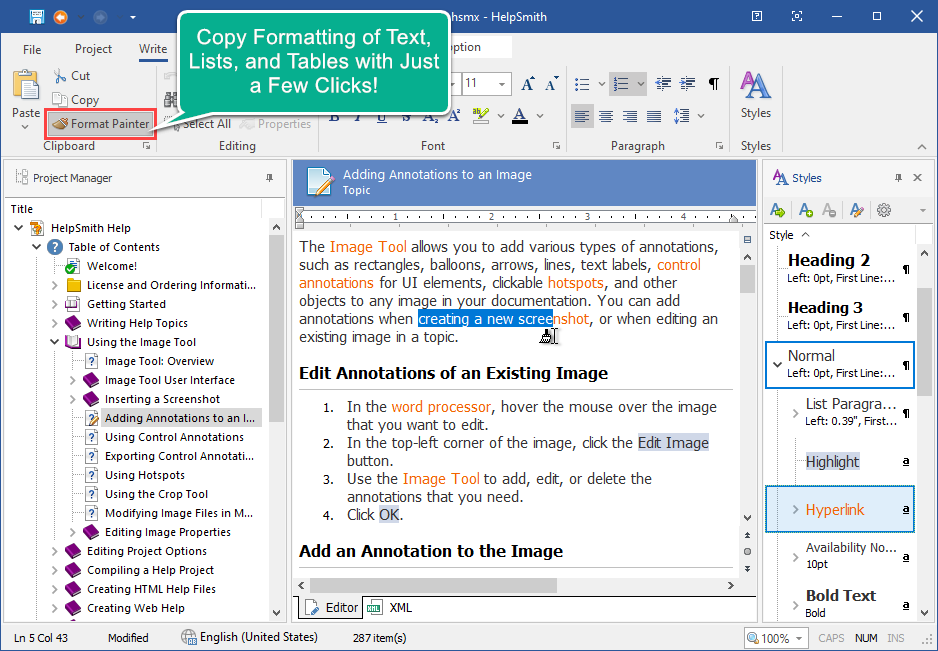Image resolution: width=938 pixels, height=651 pixels.
Task: Collapse the ribbon with the chevron arrow
Action: pyautogui.click(x=922, y=147)
